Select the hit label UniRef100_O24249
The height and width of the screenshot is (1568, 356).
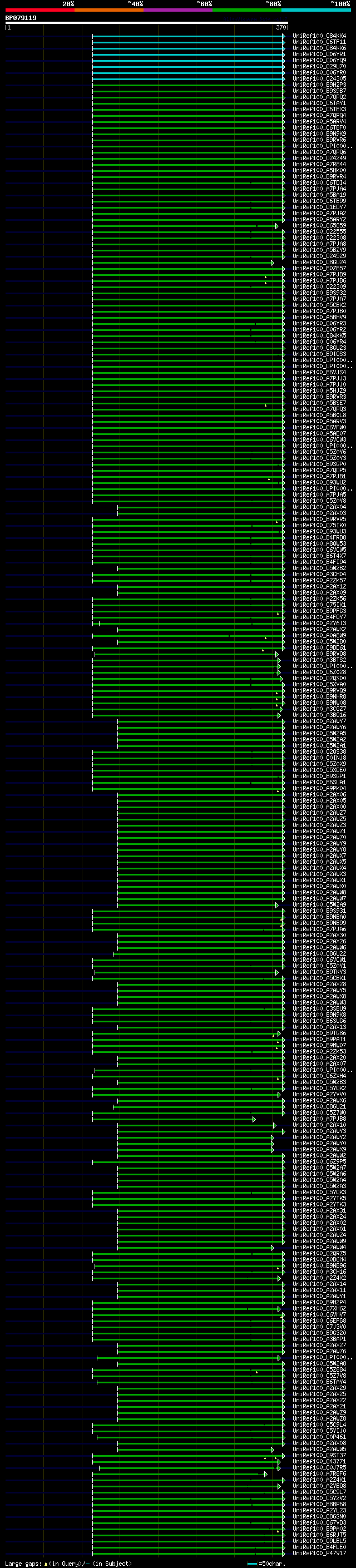(319, 159)
